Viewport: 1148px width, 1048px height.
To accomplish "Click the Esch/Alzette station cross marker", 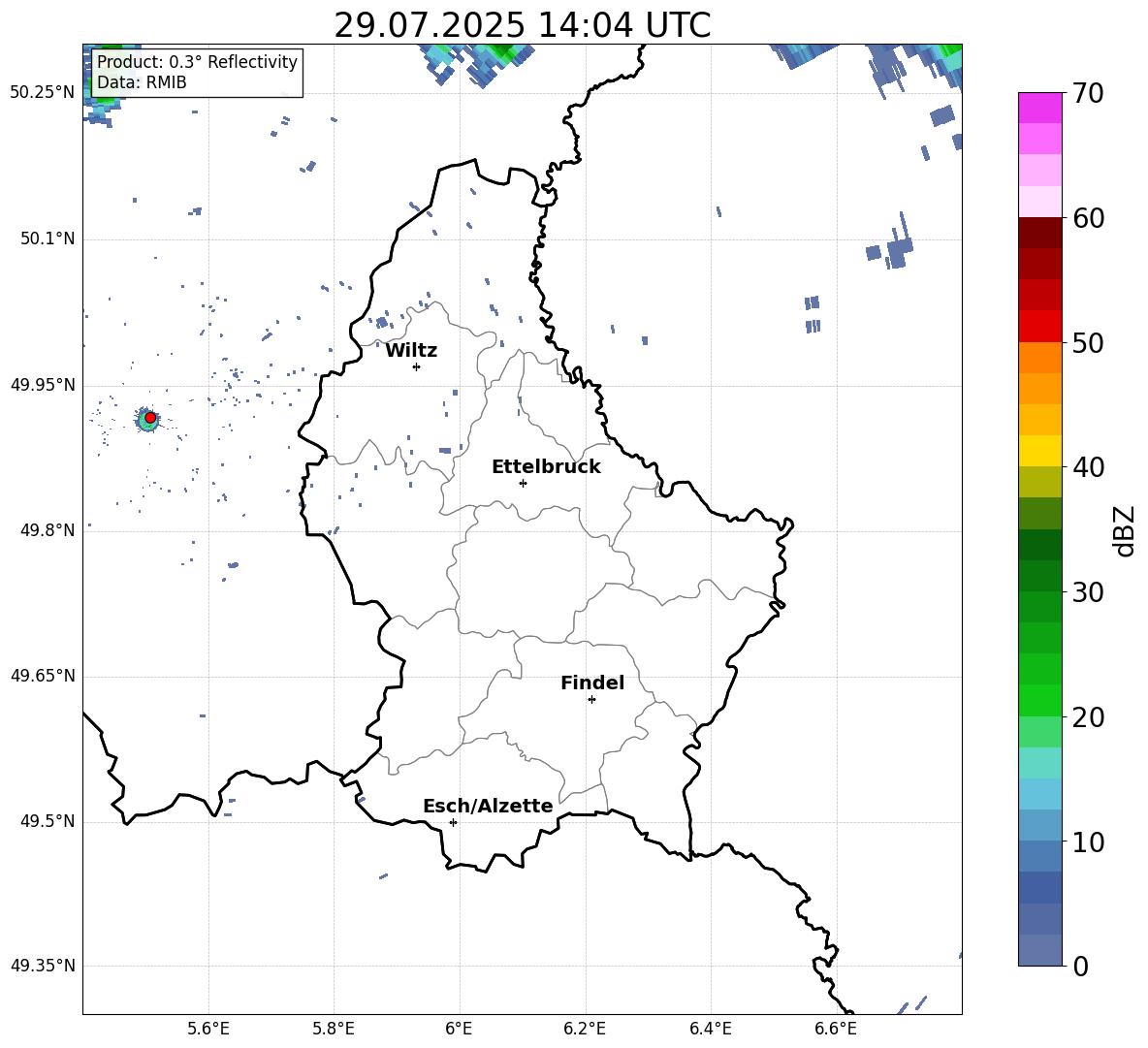I will pyautogui.click(x=453, y=822).
